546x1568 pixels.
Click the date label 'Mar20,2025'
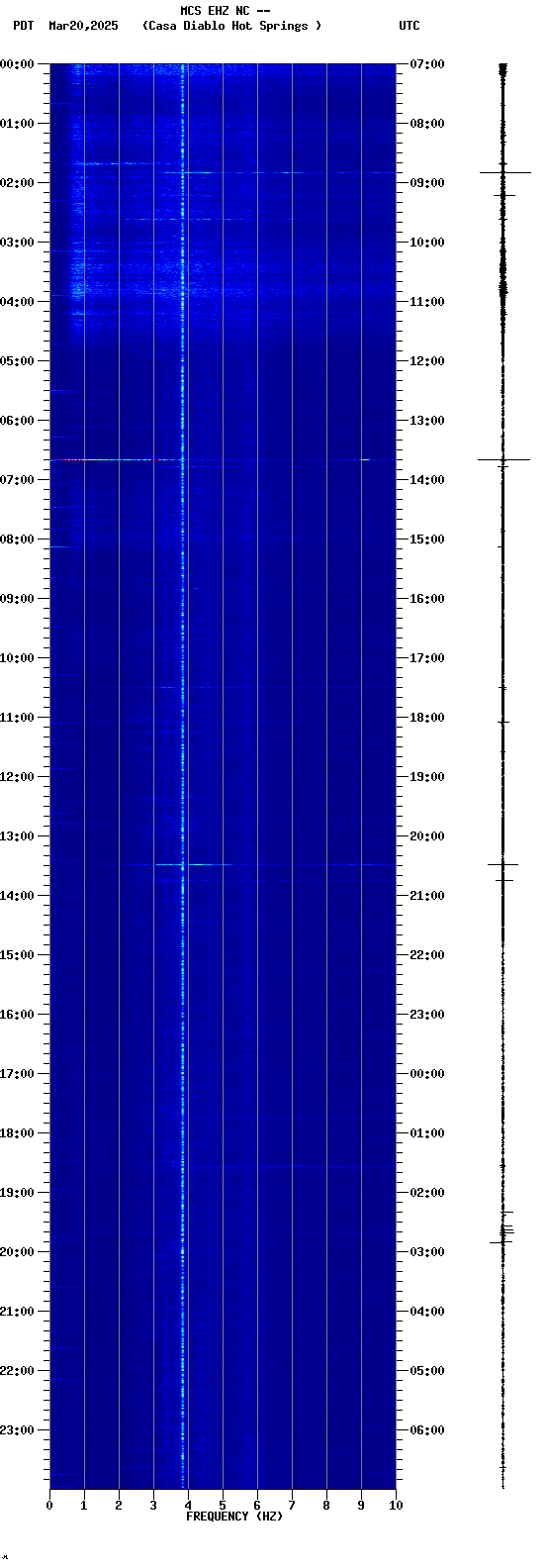tap(83, 26)
